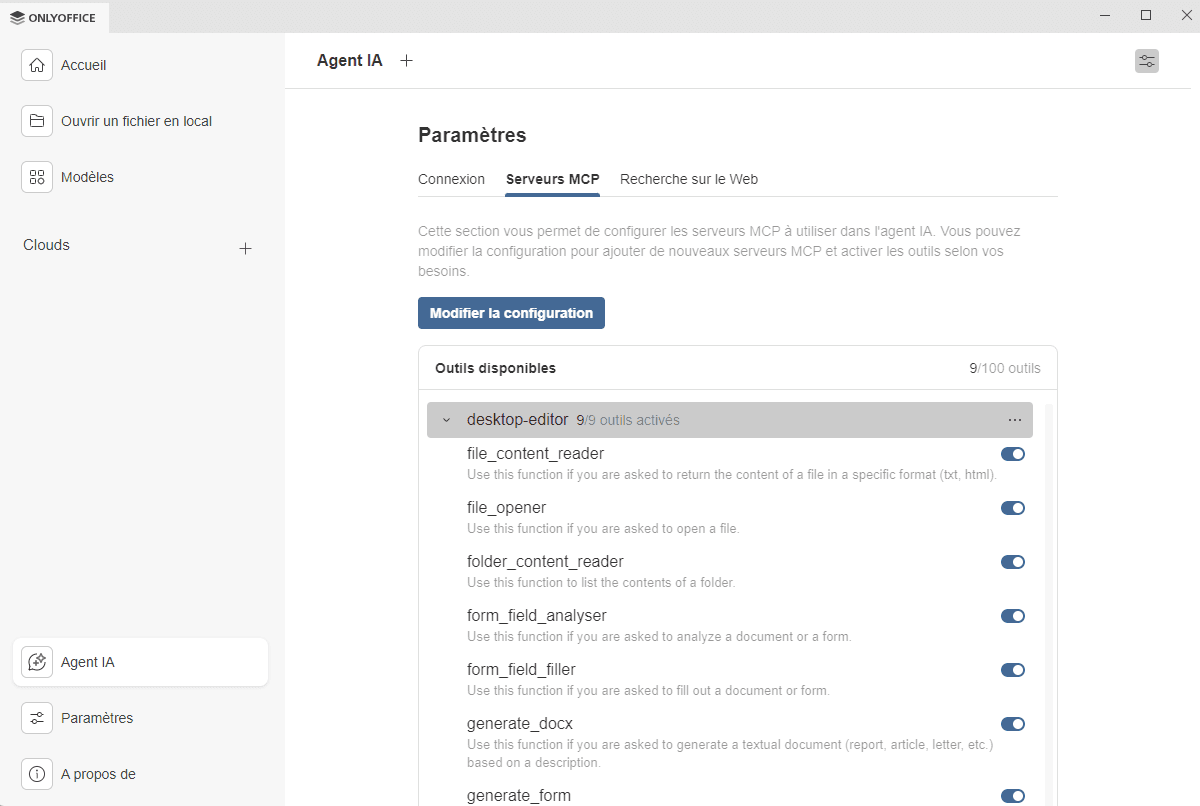The image size is (1200, 806).
Task: Open Paramètres via the sliders icon
Action: 36,717
